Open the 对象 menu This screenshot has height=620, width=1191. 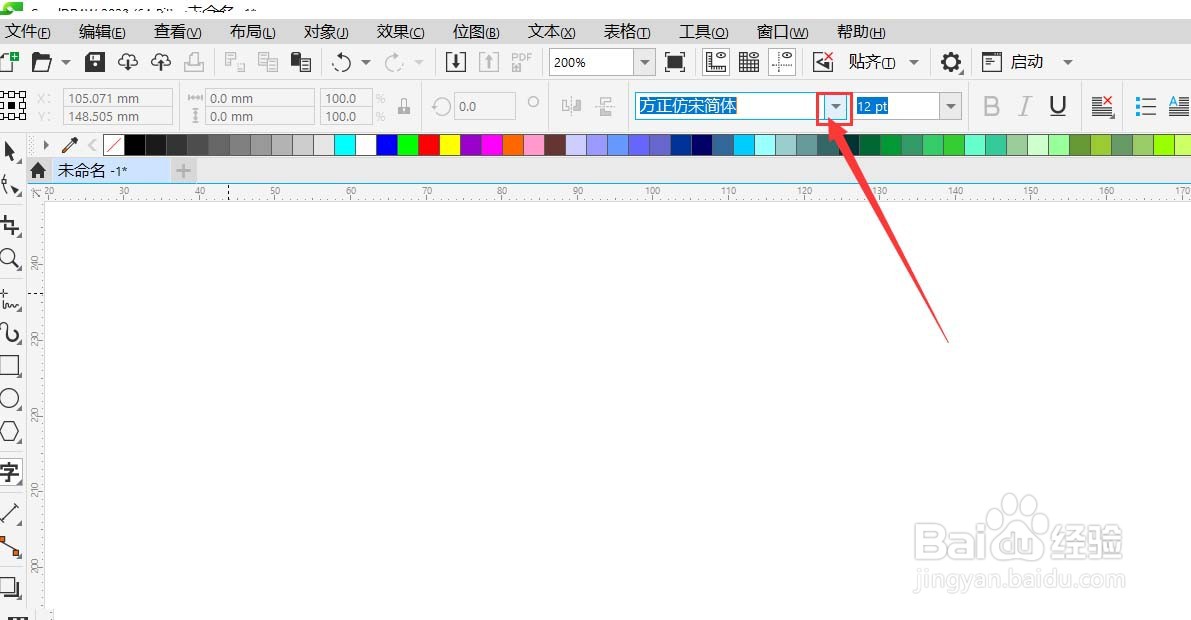tap(326, 32)
